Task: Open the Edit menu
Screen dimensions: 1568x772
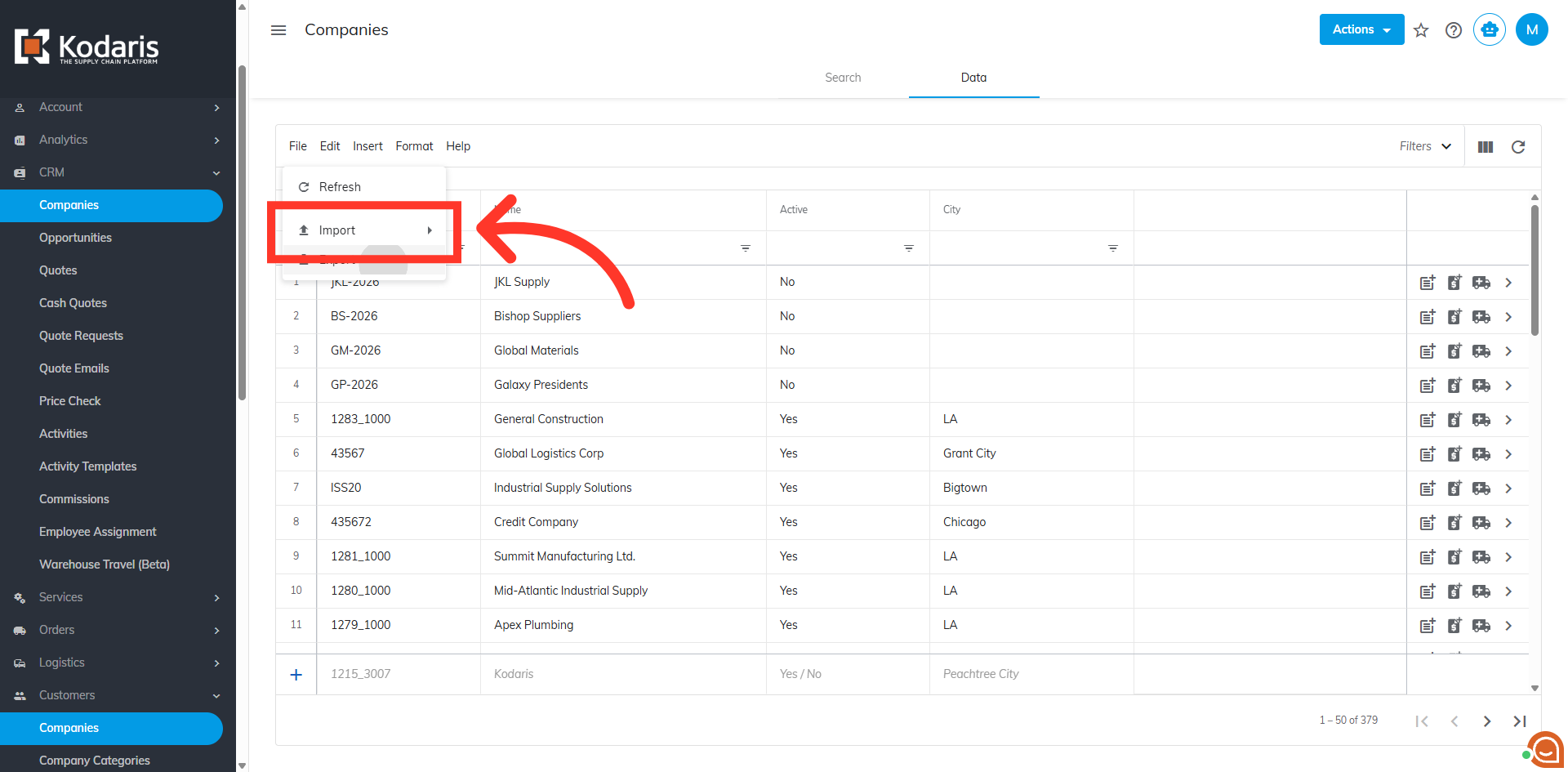Action: tap(330, 146)
